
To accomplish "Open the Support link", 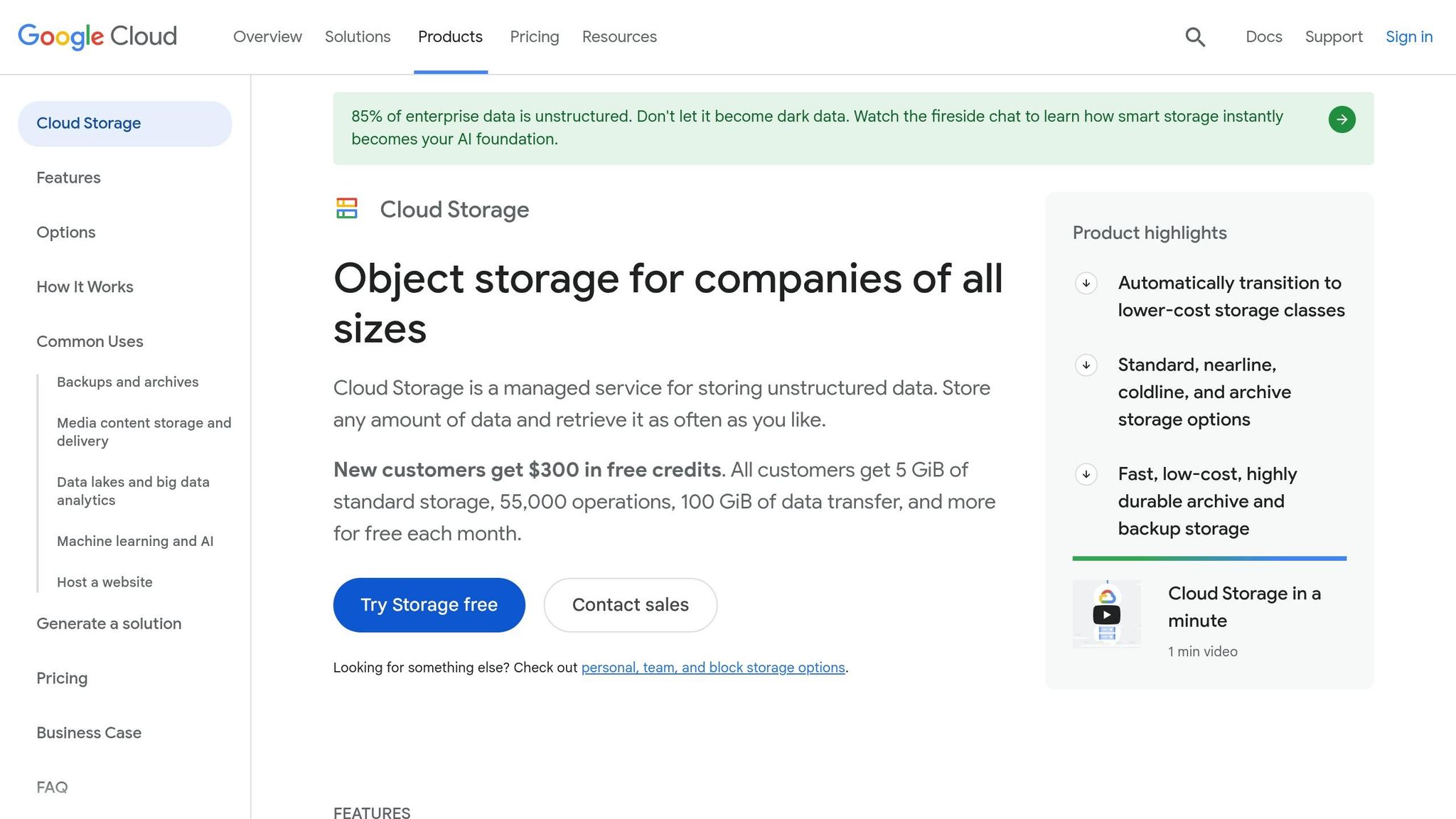I will click(x=1334, y=37).
